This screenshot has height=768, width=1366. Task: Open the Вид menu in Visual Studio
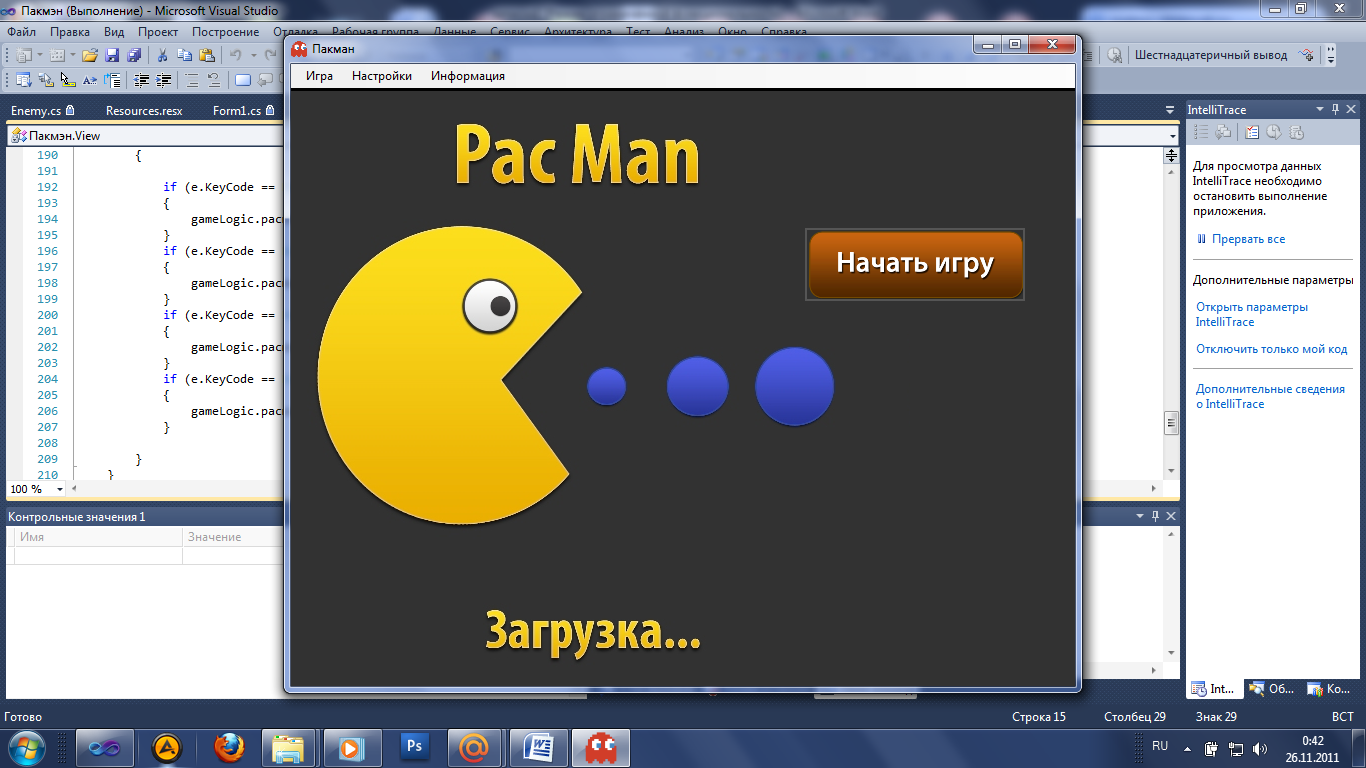pyautogui.click(x=114, y=32)
